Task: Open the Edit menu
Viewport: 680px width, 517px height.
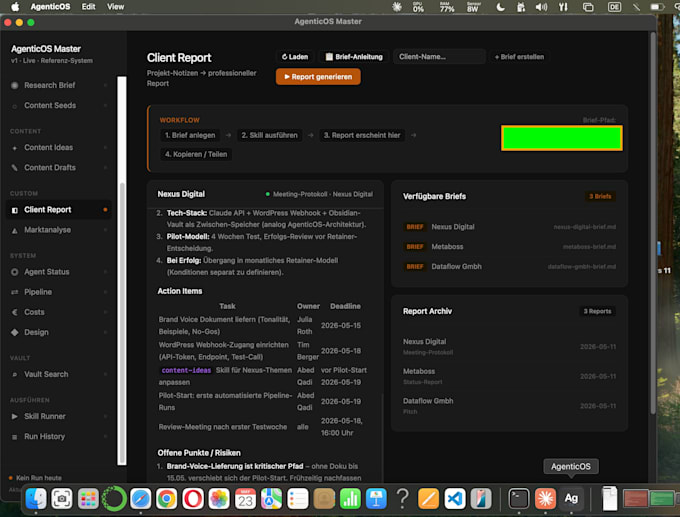Action: click(88, 7)
